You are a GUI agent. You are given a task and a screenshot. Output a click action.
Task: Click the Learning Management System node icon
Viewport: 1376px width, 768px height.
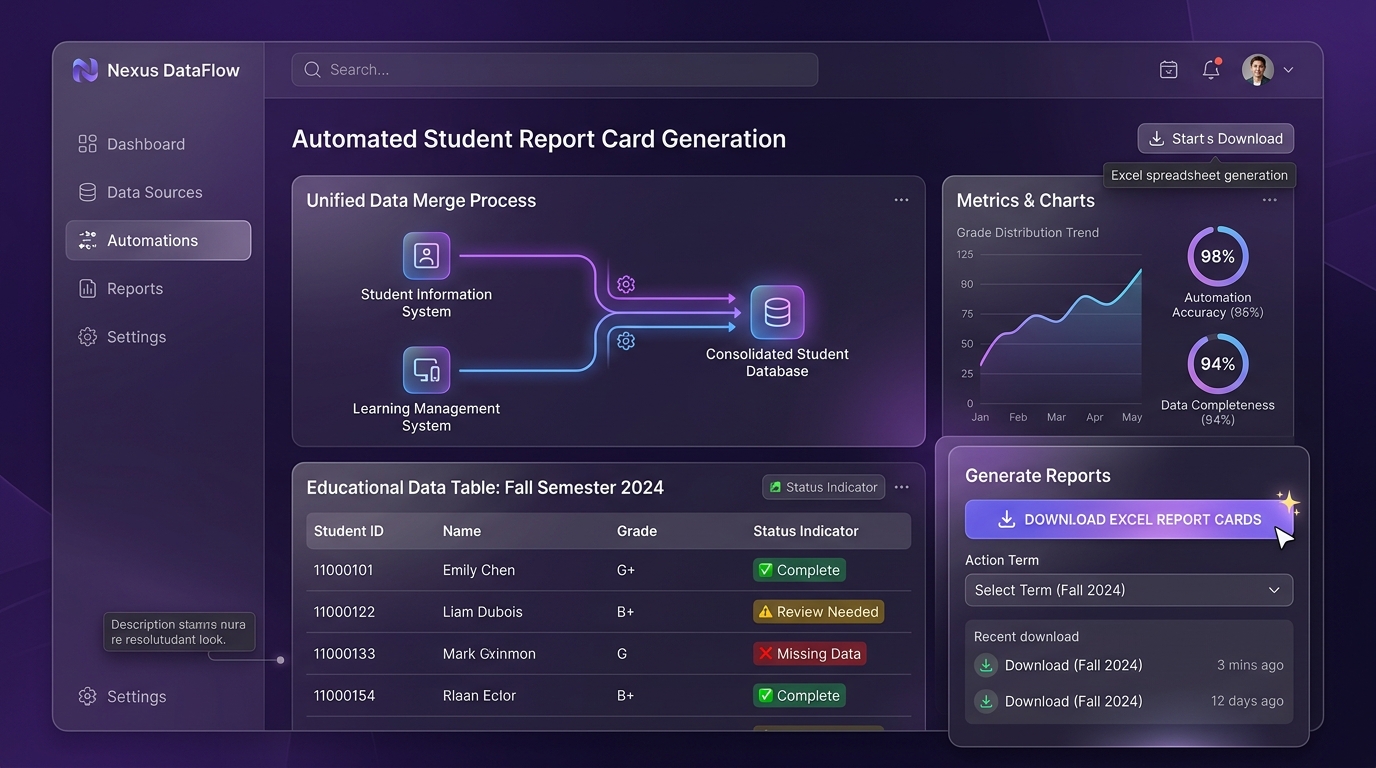click(x=427, y=370)
